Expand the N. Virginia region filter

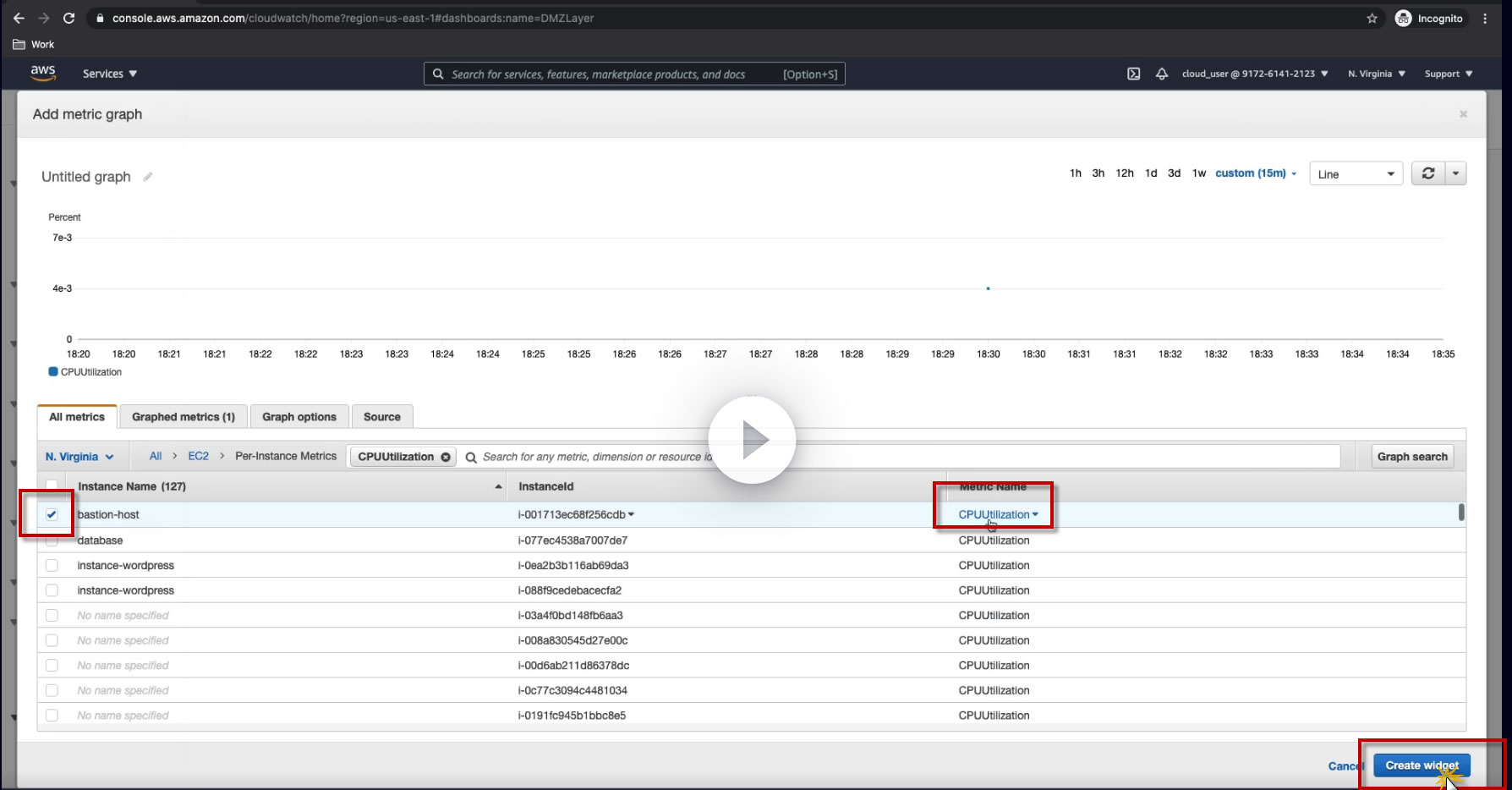tap(79, 457)
